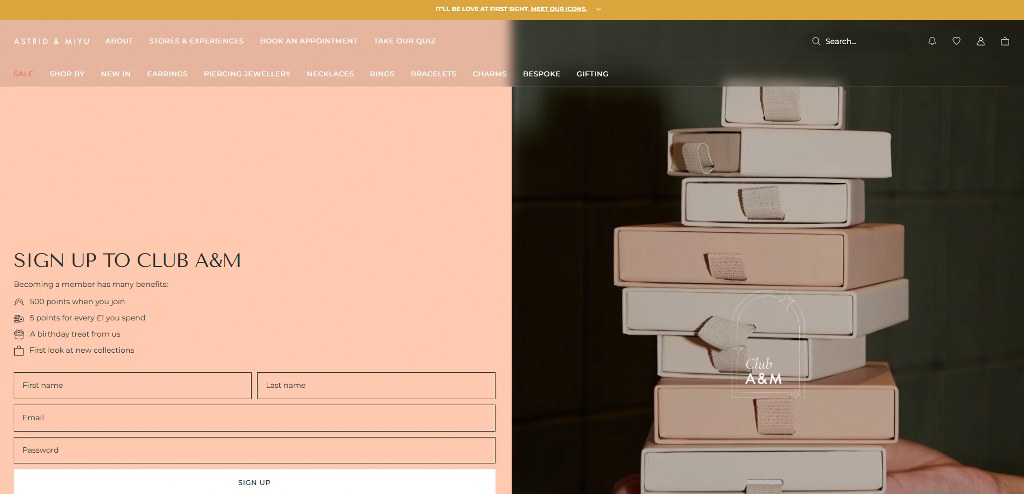Image resolution: width=1024 pixels, height=494 pixels.
Task: Click 'A birthday treat from us' text
Action: click(x=75, y=334)
